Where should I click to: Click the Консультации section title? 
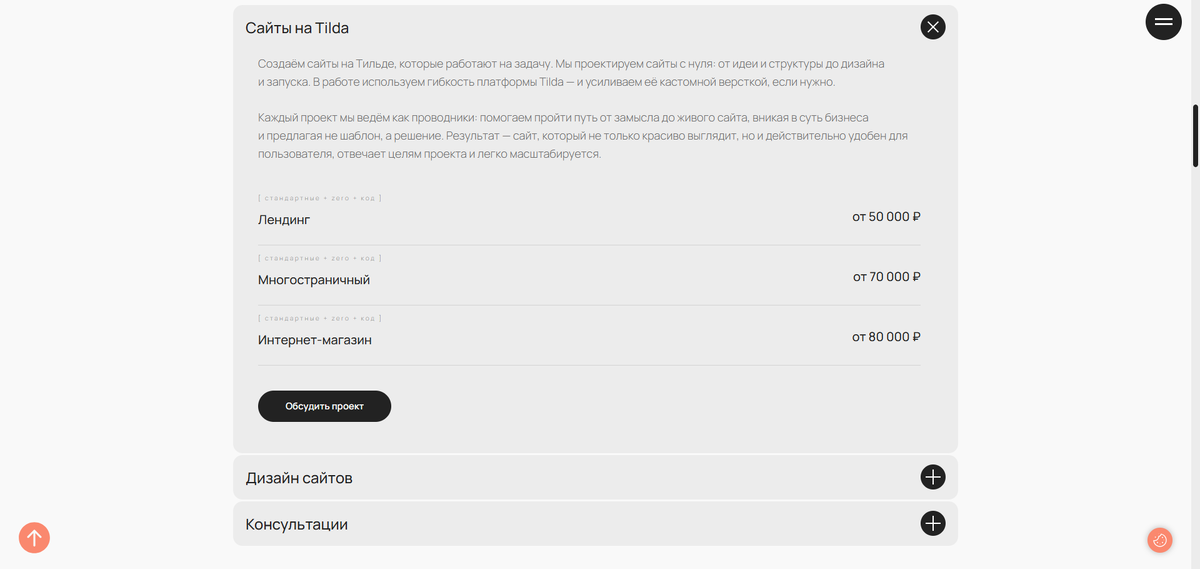pos(297,524)
